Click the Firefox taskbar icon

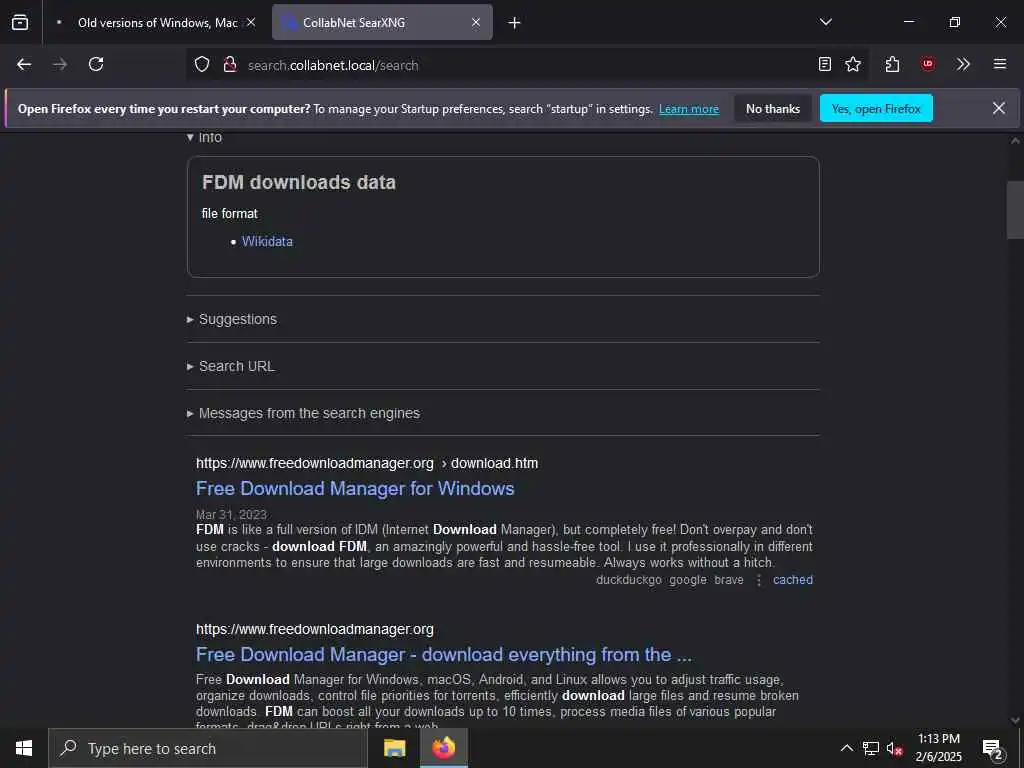(443, 748)
